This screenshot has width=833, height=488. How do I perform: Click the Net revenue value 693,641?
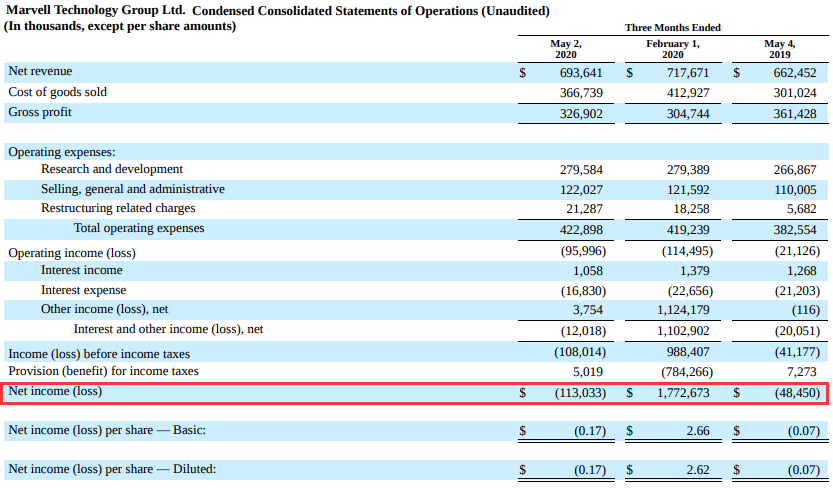point(581,73)
